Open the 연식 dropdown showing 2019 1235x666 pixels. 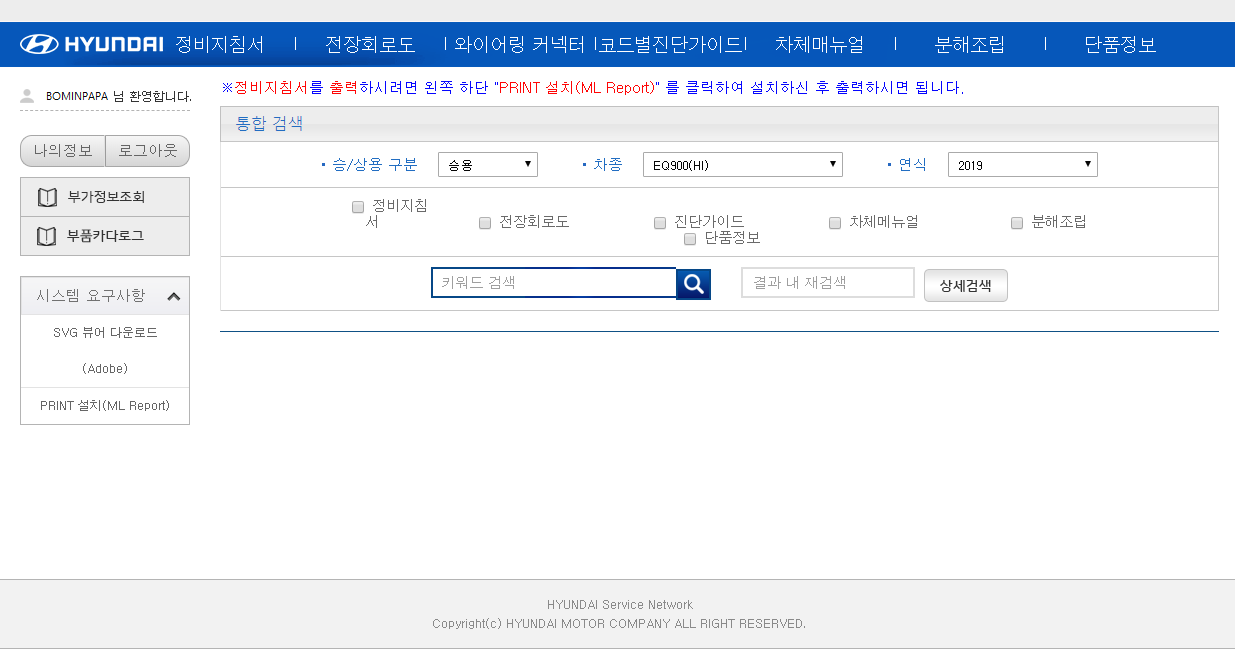[1023, 165]
